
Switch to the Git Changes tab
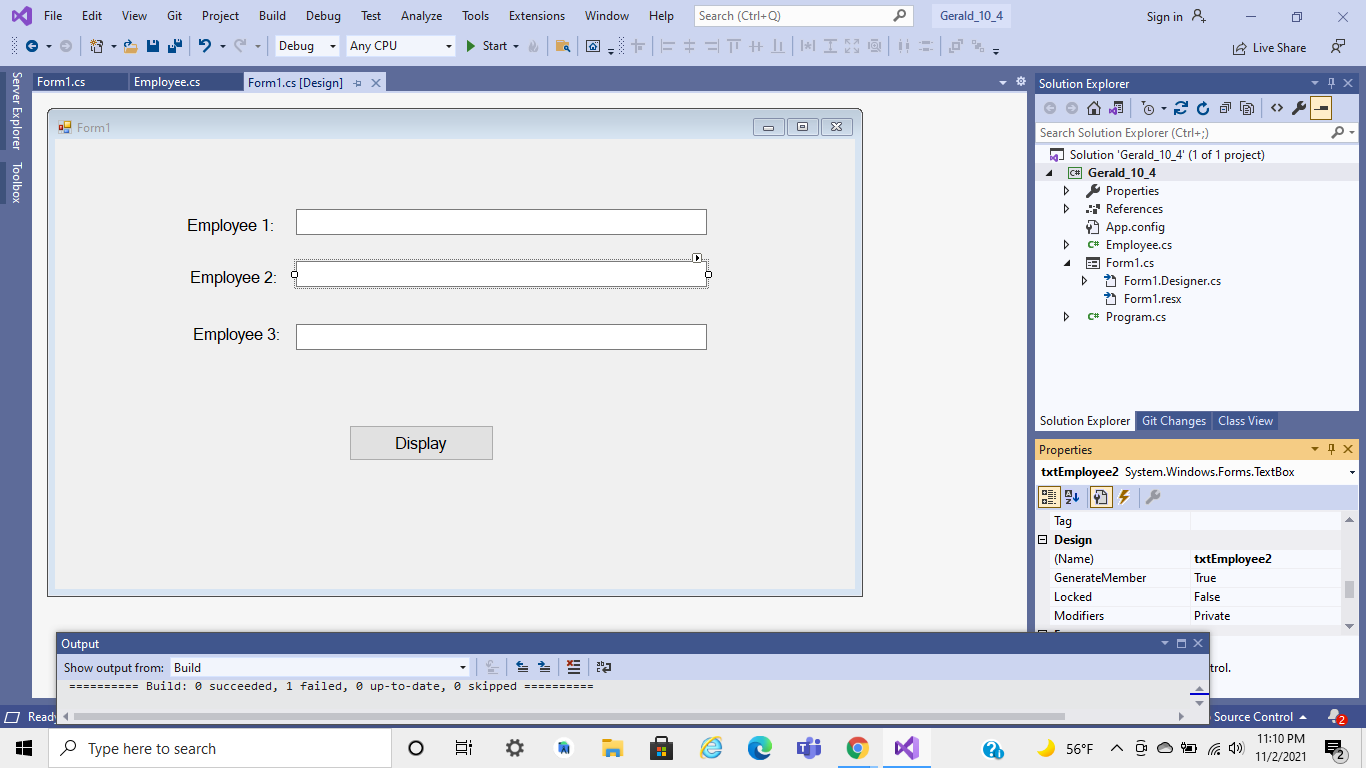[1173, 420]
